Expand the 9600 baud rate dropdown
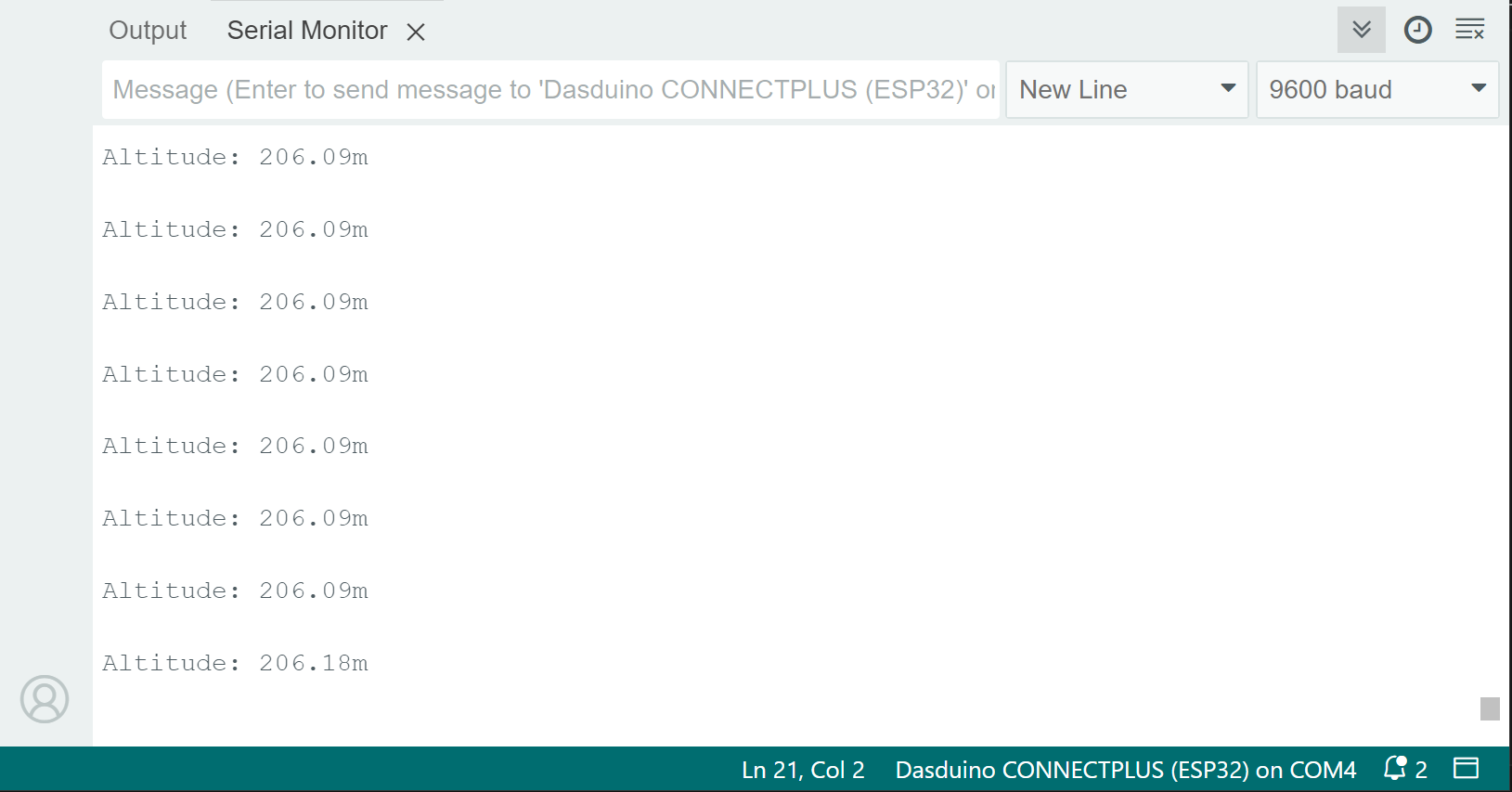The width and height of the screenshot is (1512, 792). tap(1376, 90)
